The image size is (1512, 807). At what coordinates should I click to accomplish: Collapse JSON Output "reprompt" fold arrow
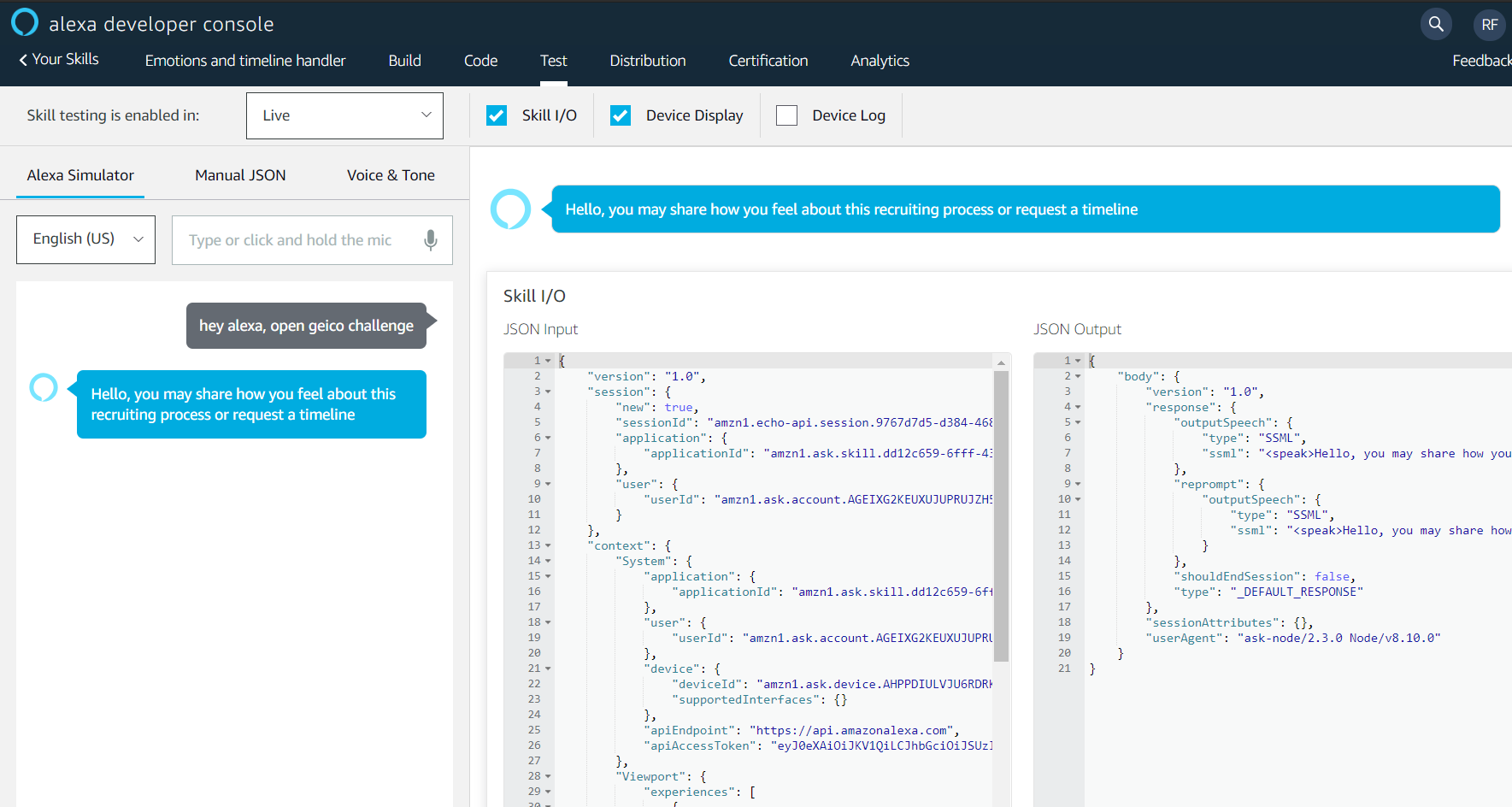click(x=1078, y=484)
